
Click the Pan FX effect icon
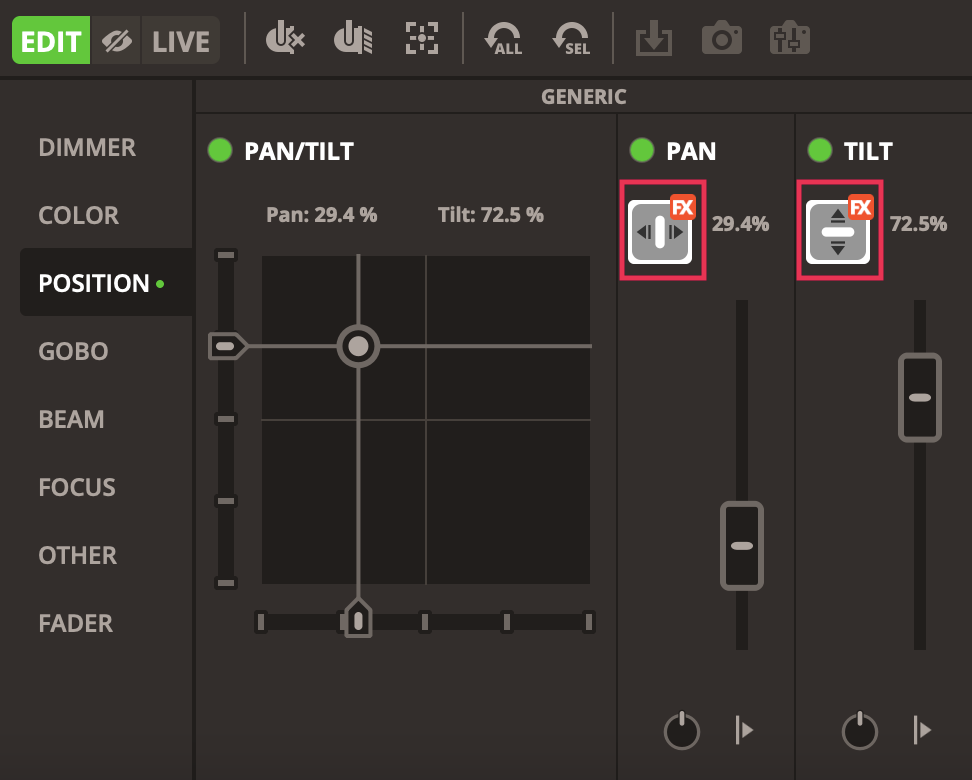(x=661, y=231)
